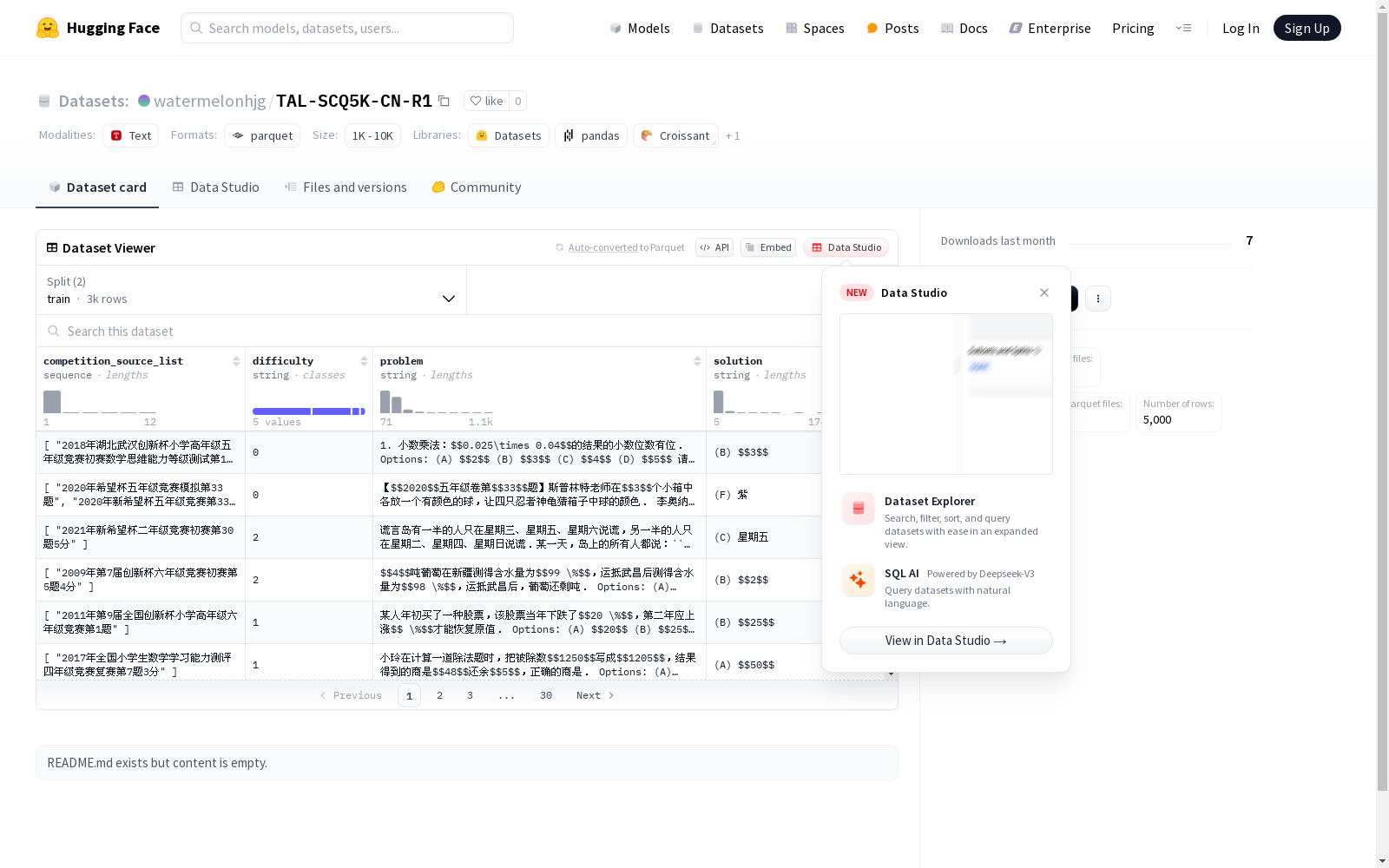Sort the competition_source_list column
Image resolution: width=1389 pixels, height=868 pixels.
coord(236,361)
